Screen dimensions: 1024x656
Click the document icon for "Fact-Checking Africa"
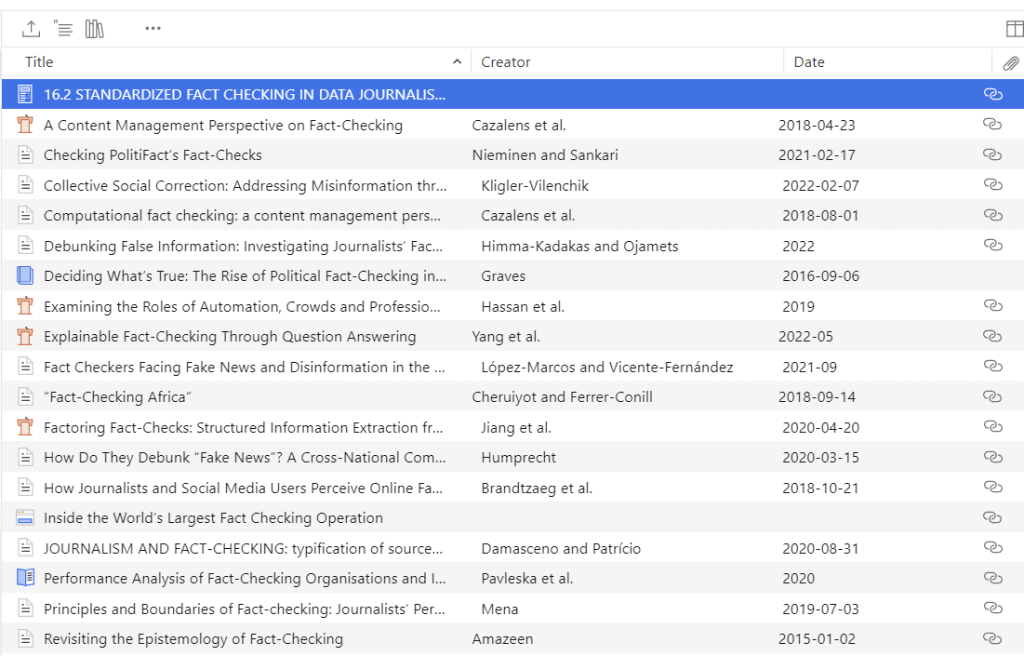[25, 397]
